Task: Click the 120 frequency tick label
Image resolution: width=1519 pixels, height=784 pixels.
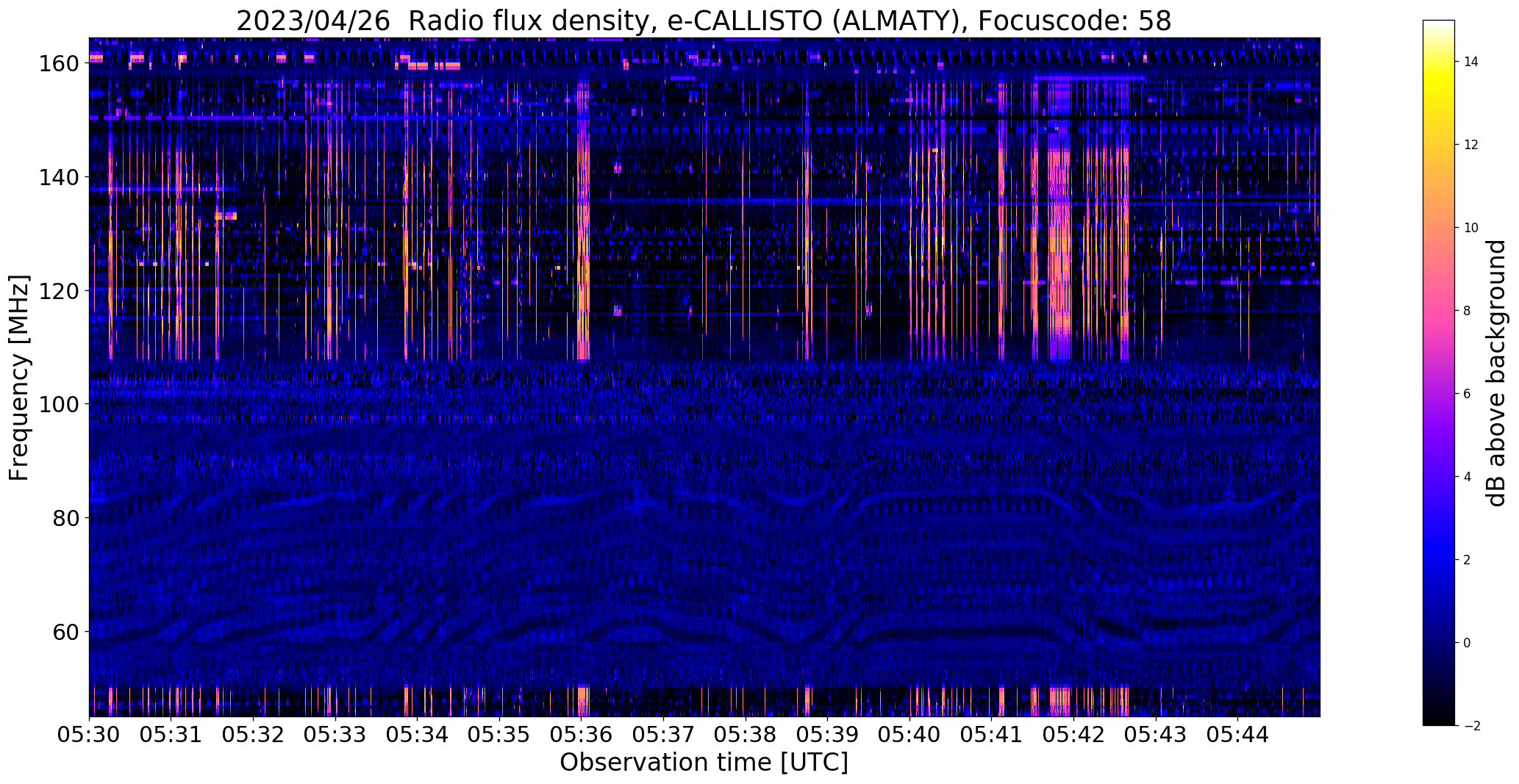Action: [60, 291]
